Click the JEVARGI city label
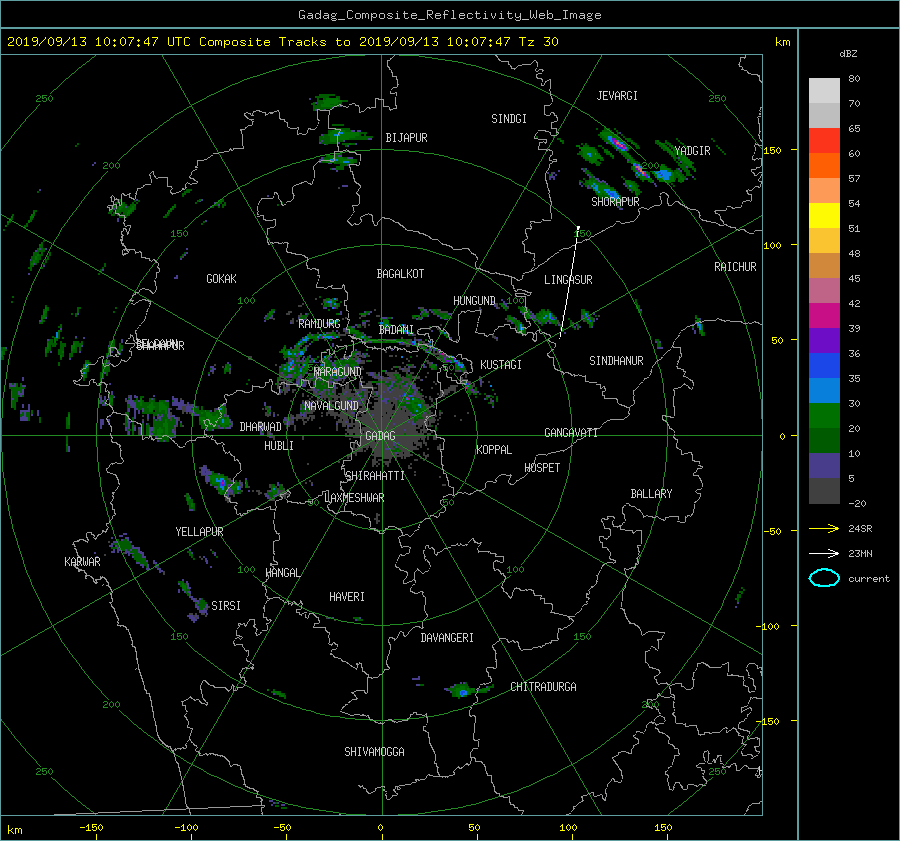Image resolution: width=900 pixels, height=841 pixels. tap(617, 96)
